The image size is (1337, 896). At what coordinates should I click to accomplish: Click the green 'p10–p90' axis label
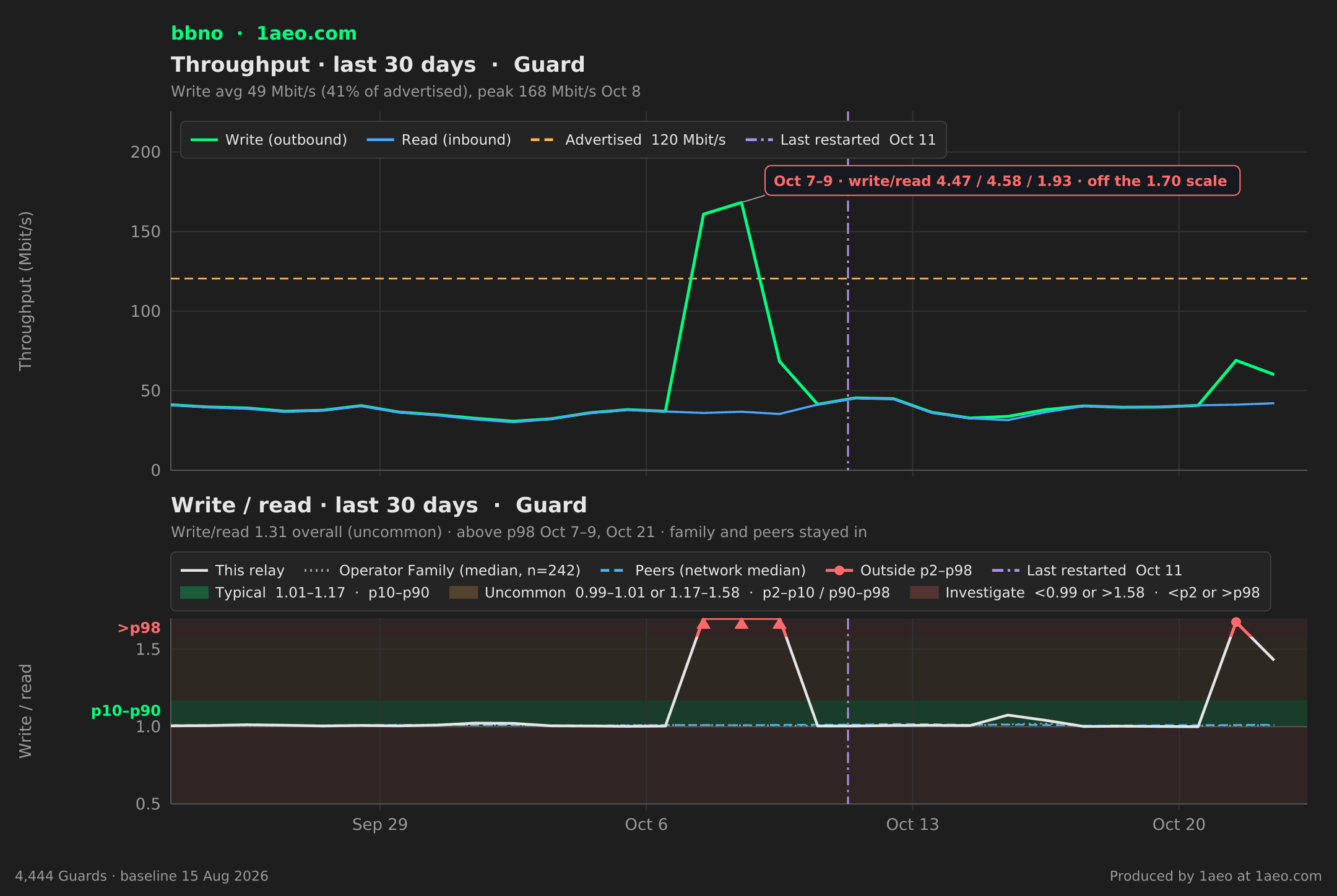[x=126, y=711]
